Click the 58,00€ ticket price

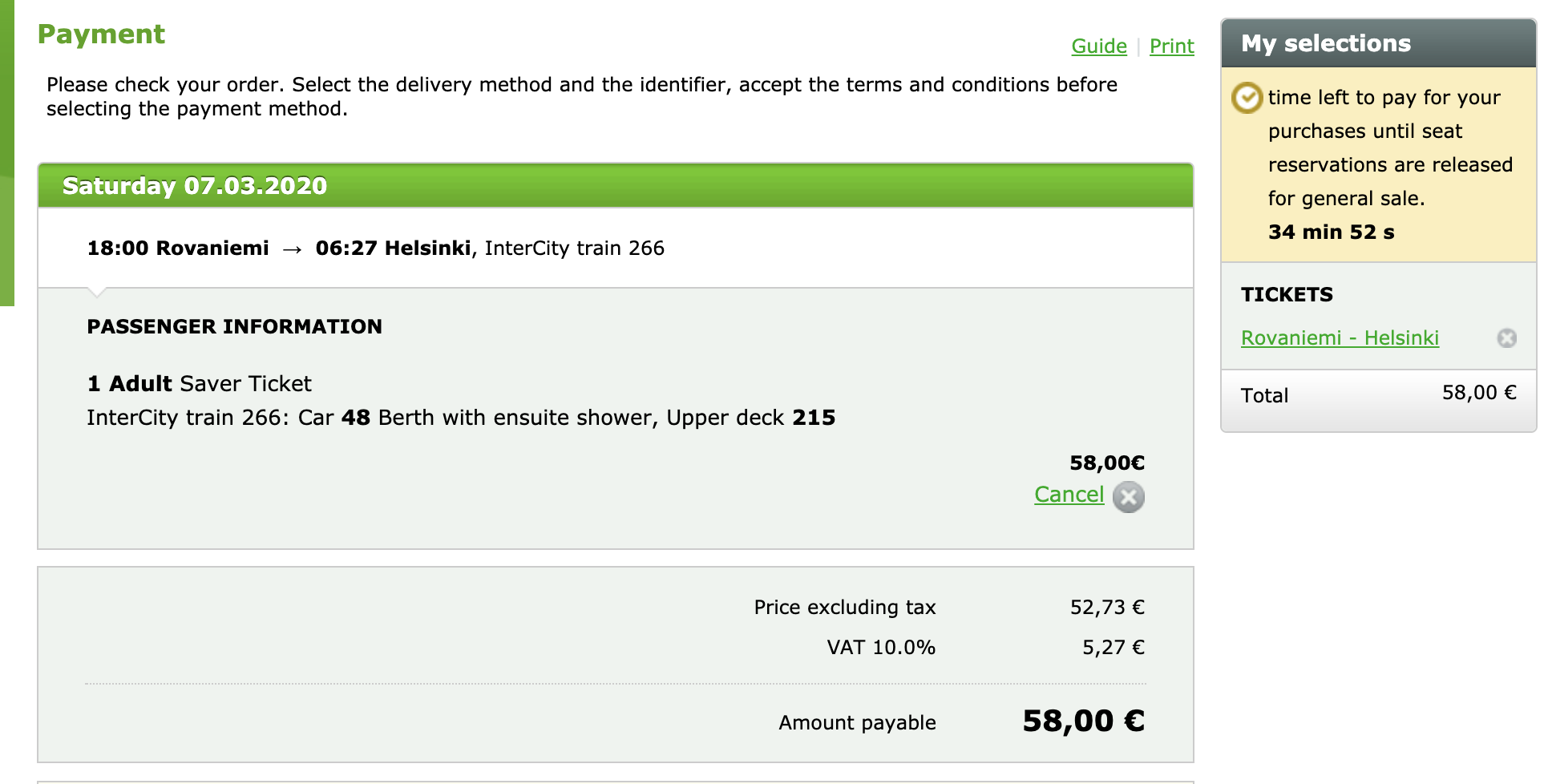pos(1107,463)
